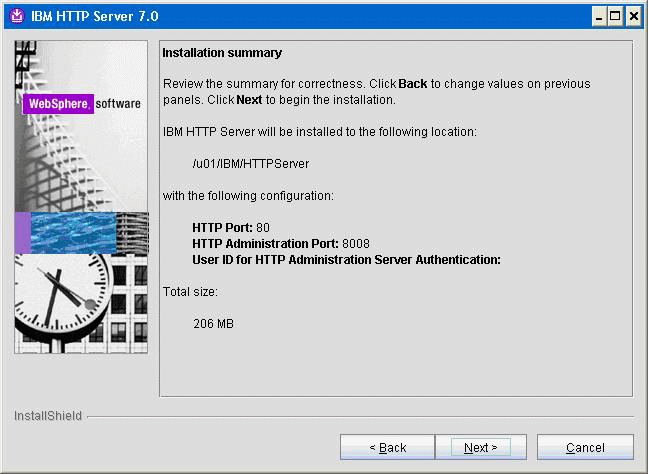
Task: Click the Next button to begin installation
Action: (481, 447)
